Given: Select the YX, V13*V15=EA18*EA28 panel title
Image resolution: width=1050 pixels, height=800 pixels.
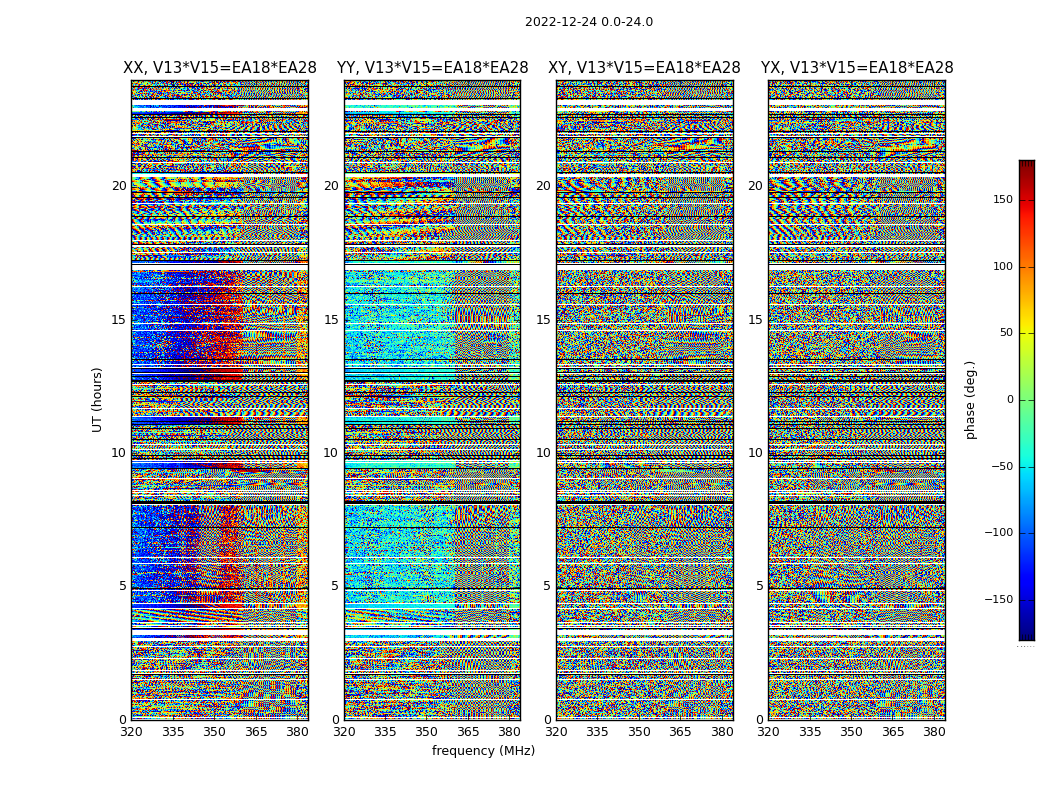Looking at the screenshot, I should point(857,68).
